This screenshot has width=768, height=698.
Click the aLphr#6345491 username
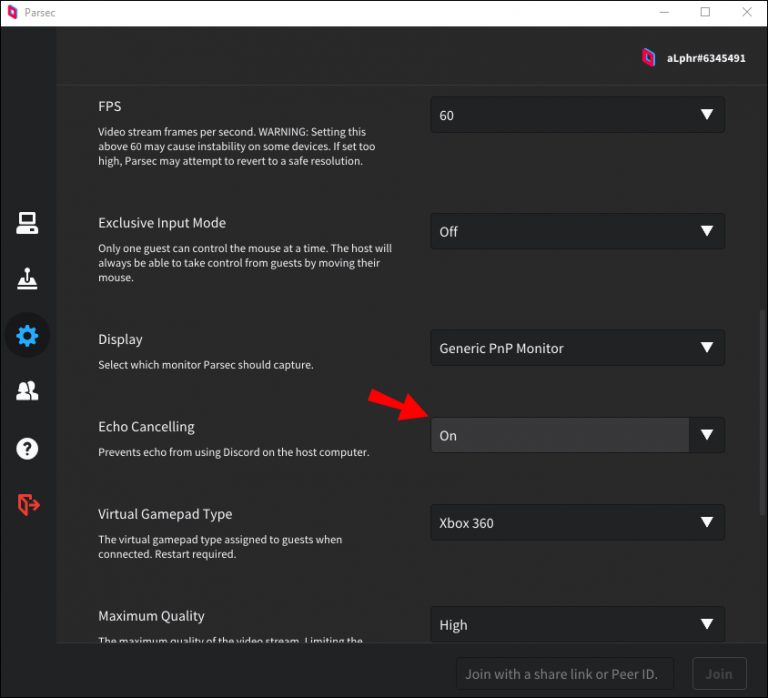706,58
